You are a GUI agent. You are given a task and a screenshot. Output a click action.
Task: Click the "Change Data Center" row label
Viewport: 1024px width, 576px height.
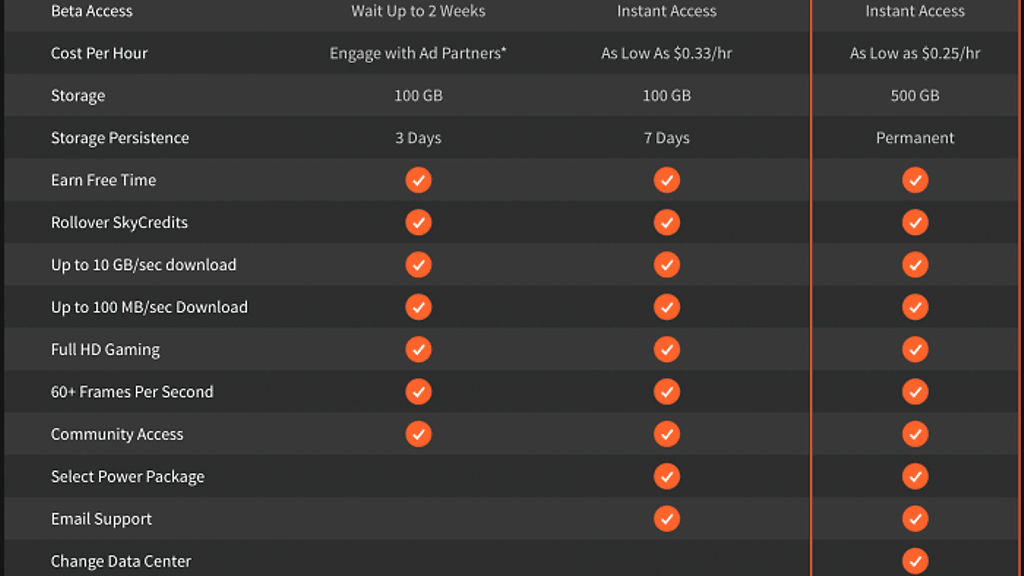coord(121,561)
